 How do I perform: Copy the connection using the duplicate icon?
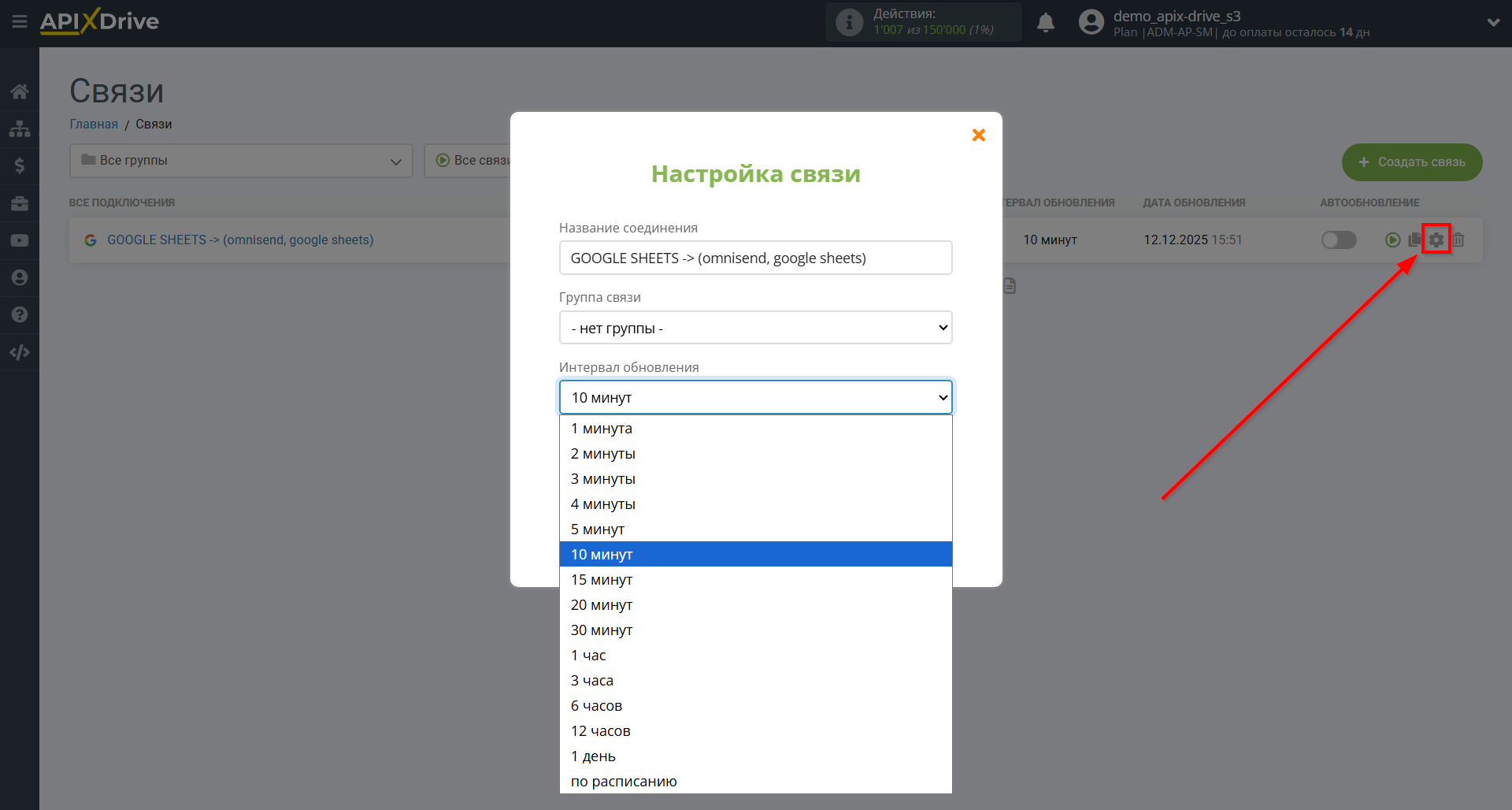(x=1414, y=240)
